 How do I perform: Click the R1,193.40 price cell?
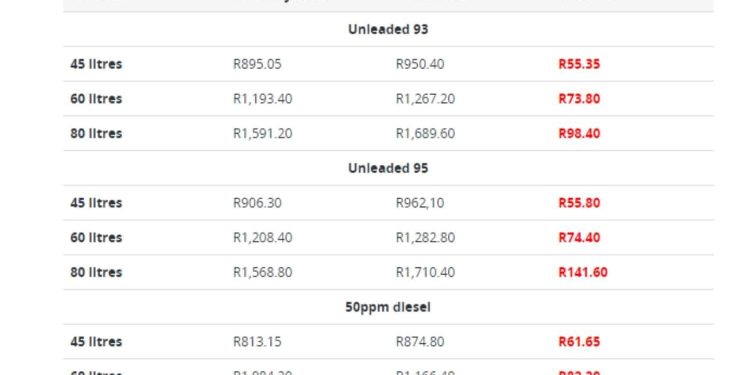(x=263, y=99)
